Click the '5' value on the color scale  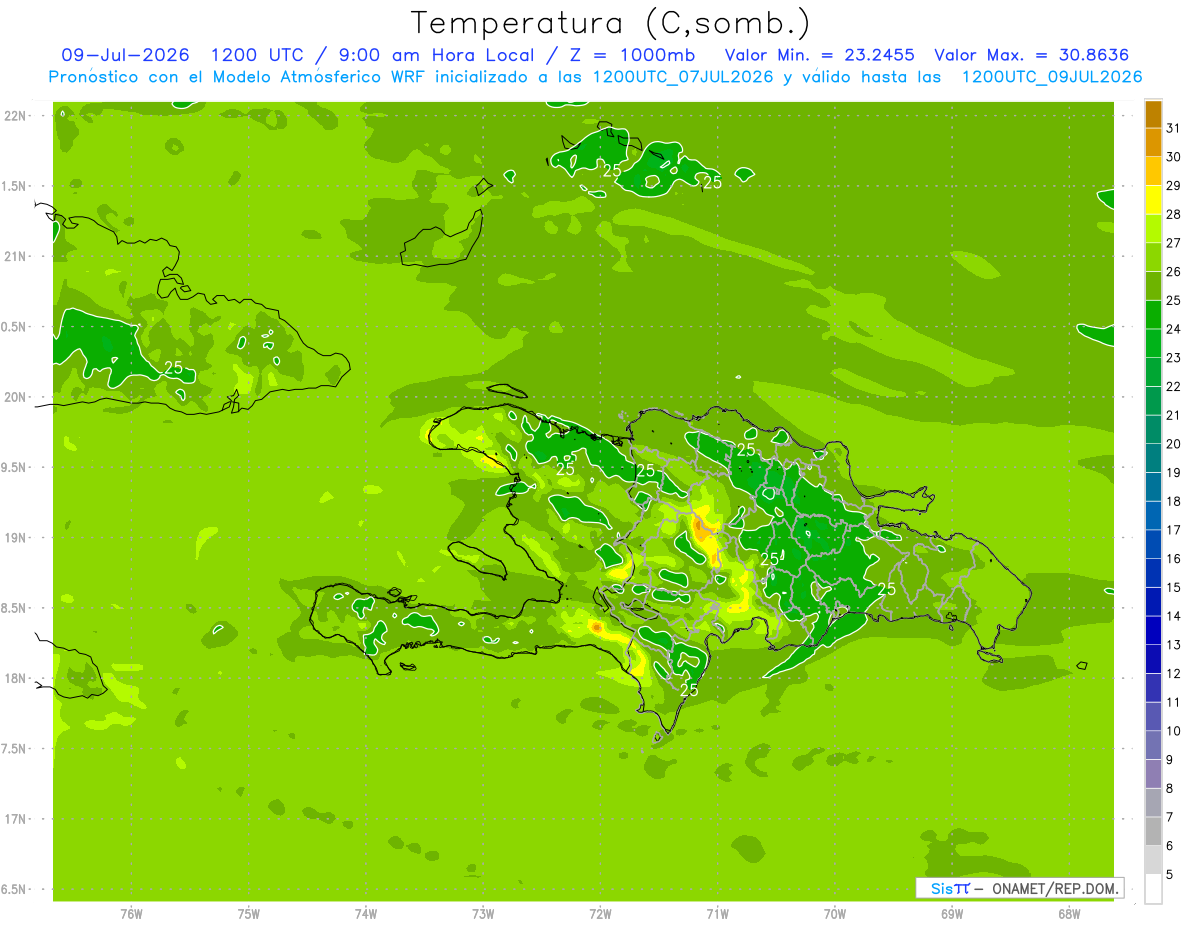tap(1170, 874)
